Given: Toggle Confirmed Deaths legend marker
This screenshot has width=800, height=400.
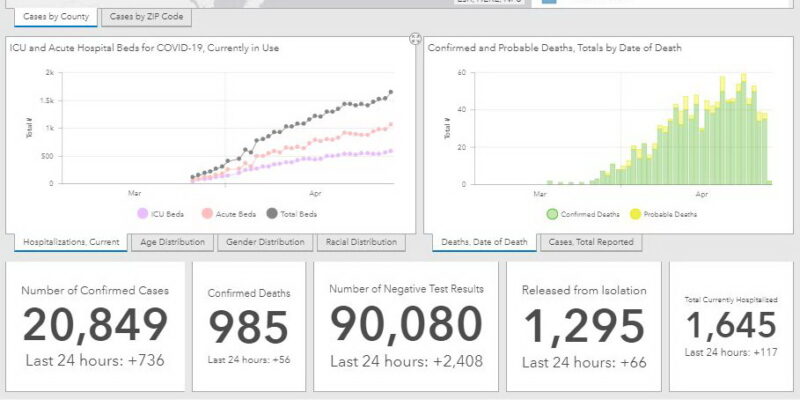Looking at the screenshot, I should coord(552,213).
